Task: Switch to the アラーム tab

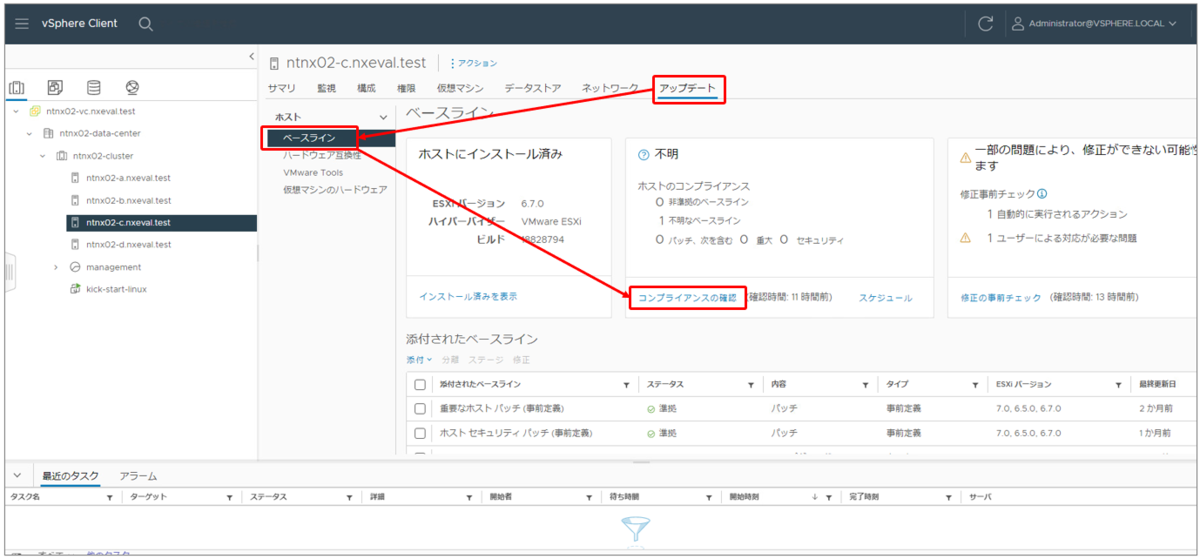Action: pos(138,476)
